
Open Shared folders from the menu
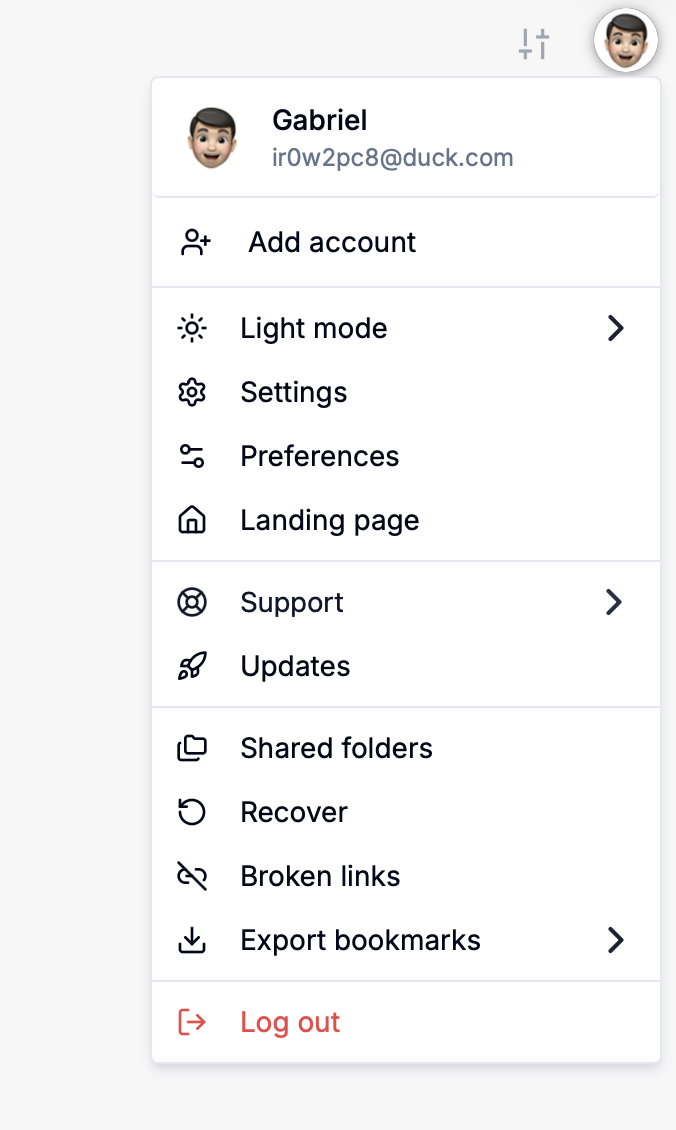406,748
